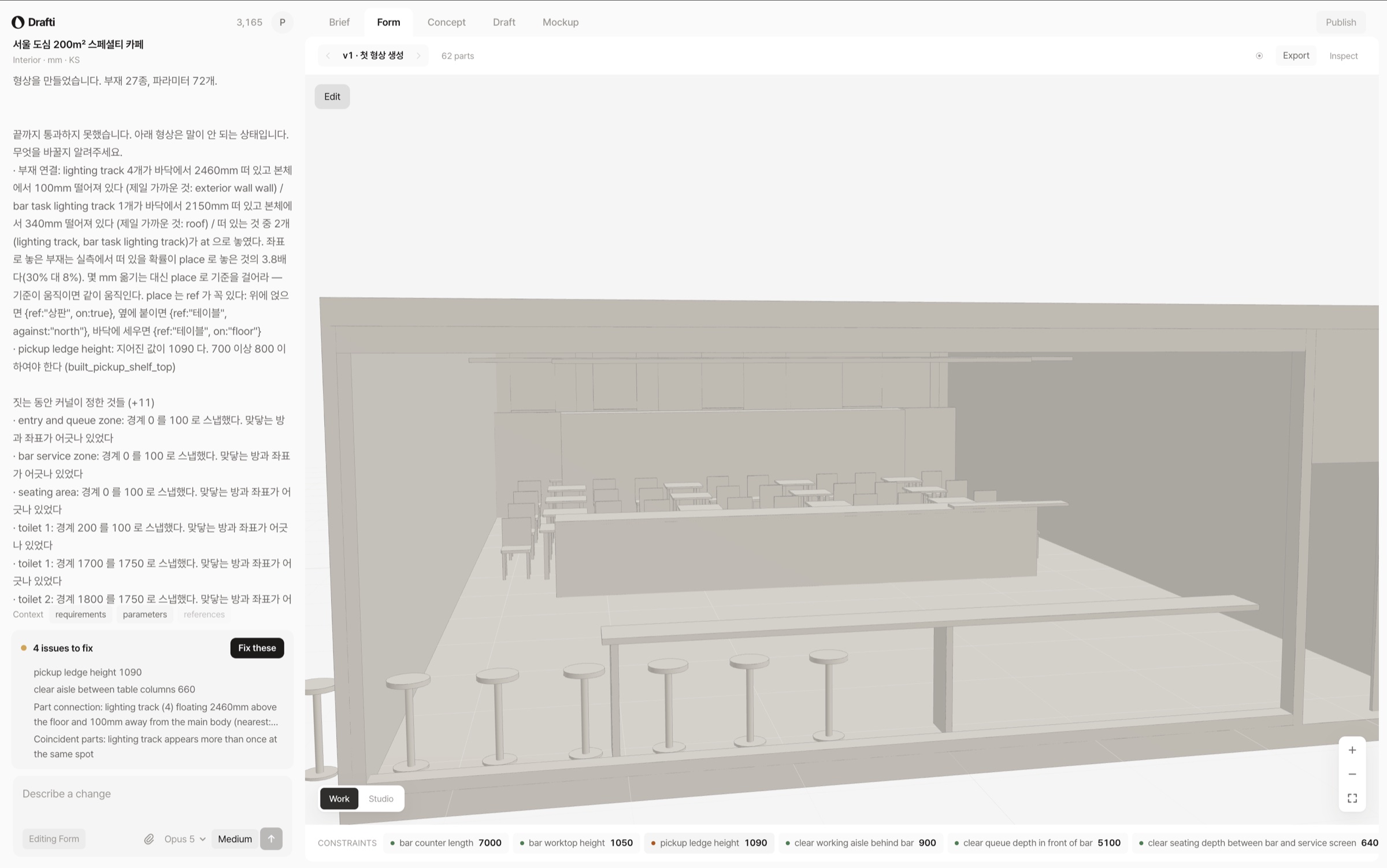This screenshot has height=868, width=1387.
Task: Select clear working aisle behind bar constraint
Action: [861, 843]
